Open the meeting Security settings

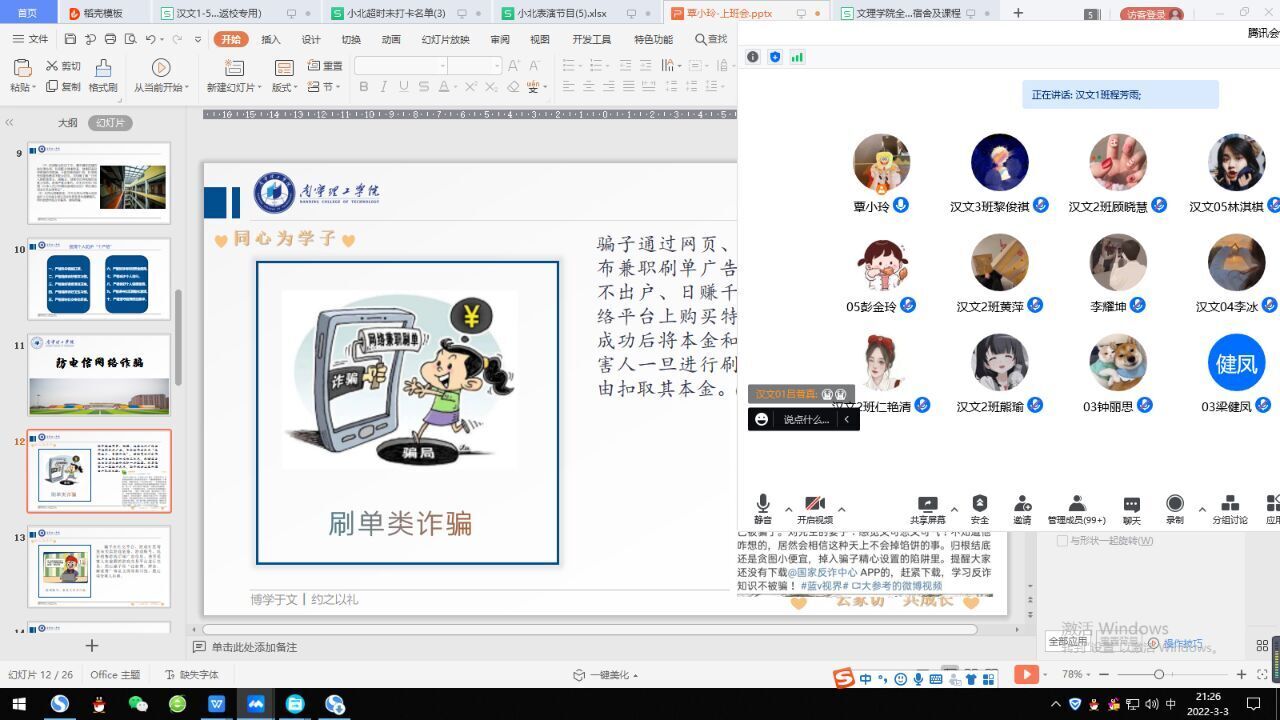[x=979, y=508]
